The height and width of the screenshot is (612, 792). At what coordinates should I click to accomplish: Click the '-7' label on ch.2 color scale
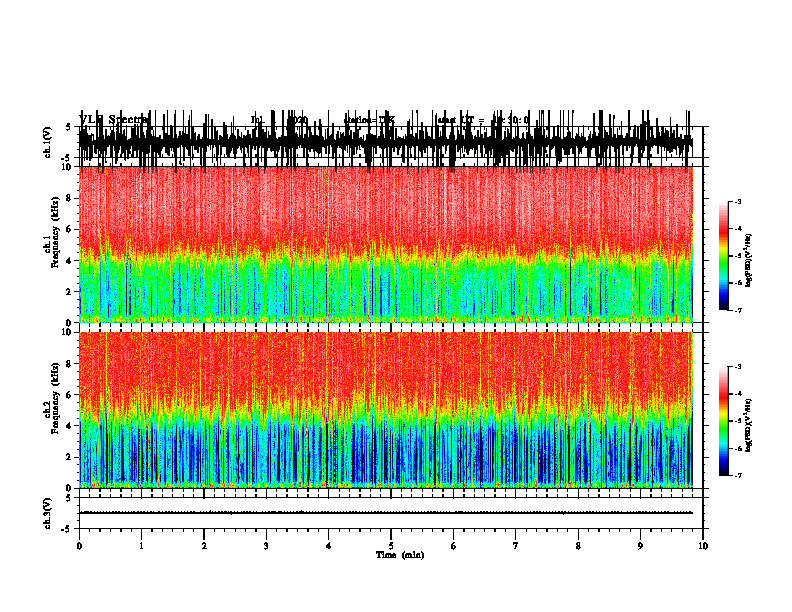pos(737,475)
